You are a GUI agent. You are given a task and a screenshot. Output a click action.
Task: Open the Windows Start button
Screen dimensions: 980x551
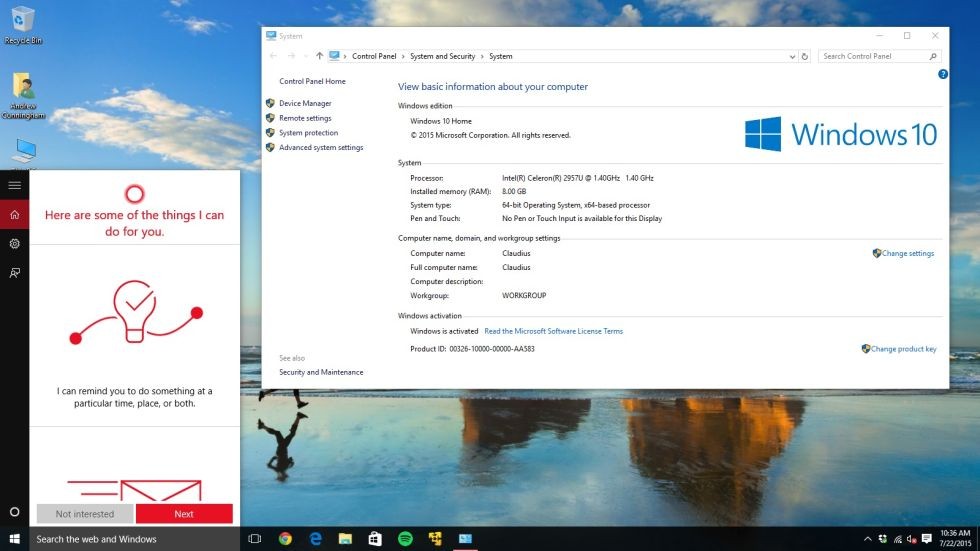click(14, 539)
